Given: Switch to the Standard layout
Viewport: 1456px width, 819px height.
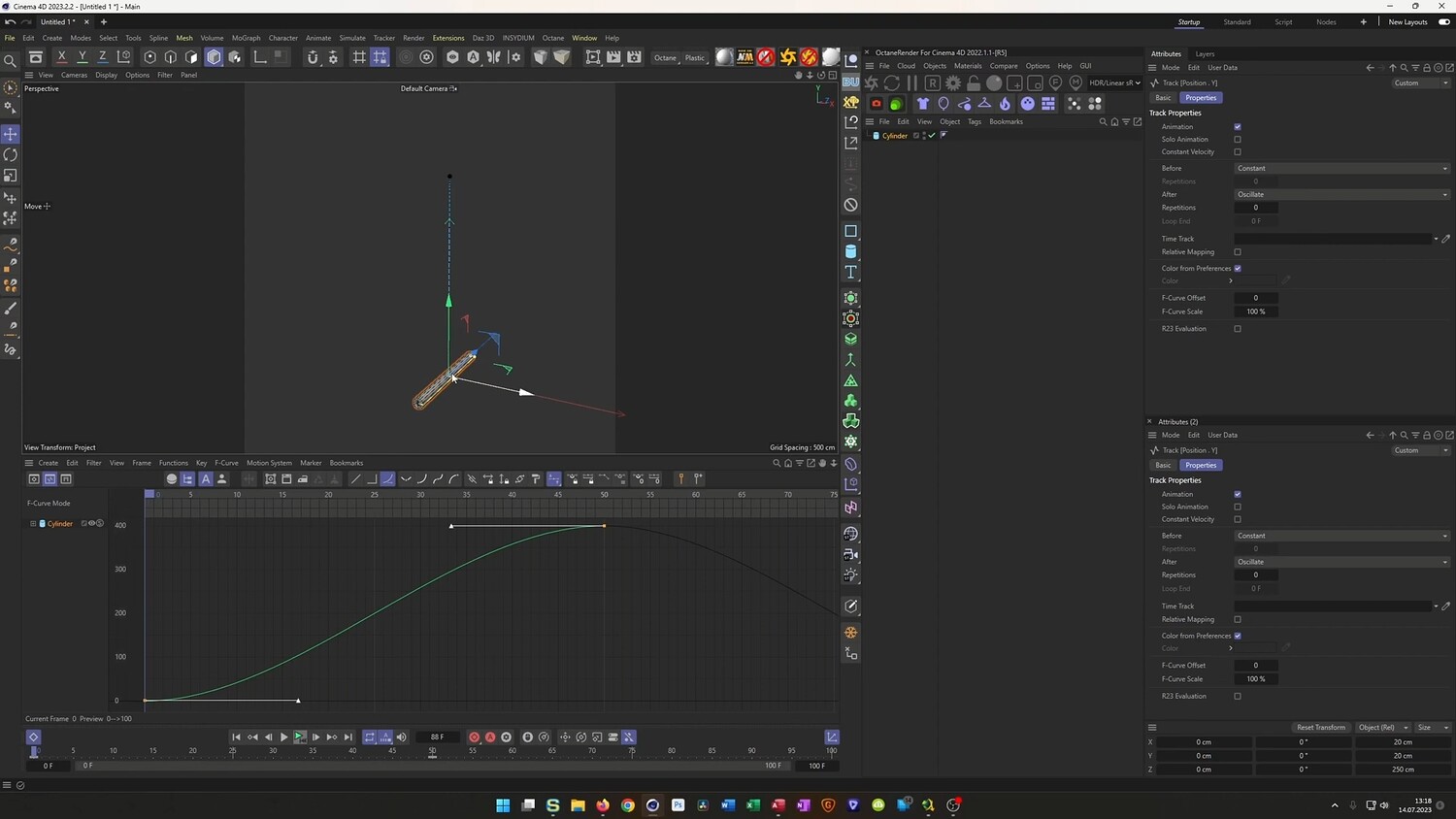Looking at the screenshot, I should [x=1237, y=22].
